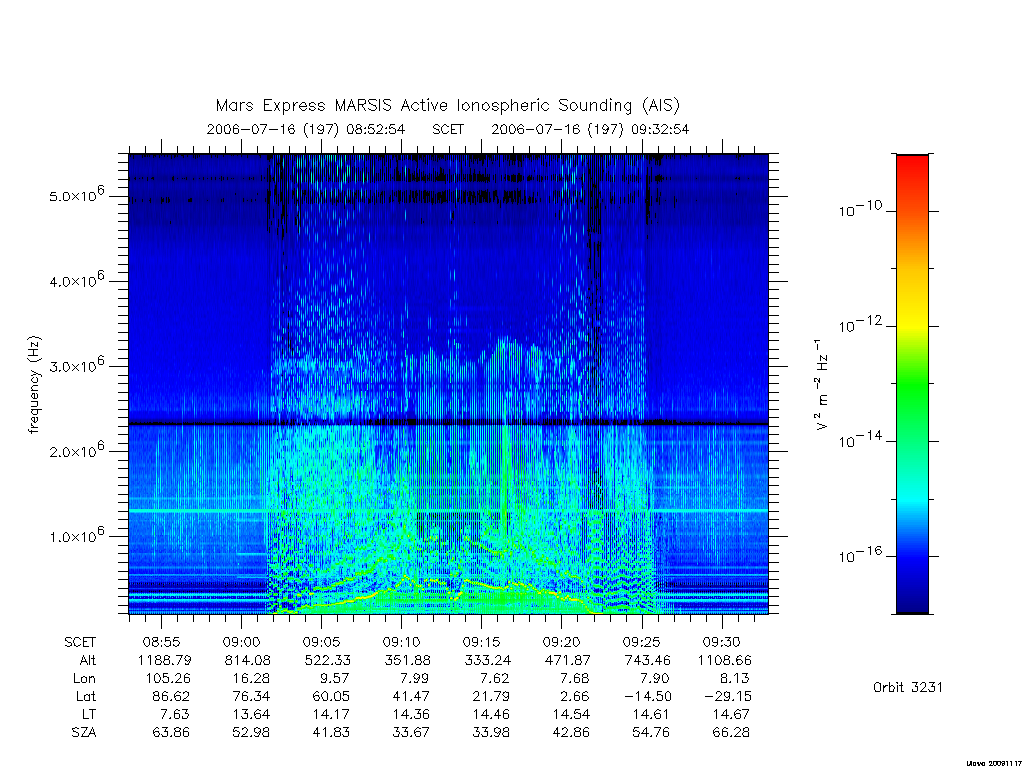Click the V² m⁻² Hz⁻¹ units label
1024x768 pixels.
point(822,385)
